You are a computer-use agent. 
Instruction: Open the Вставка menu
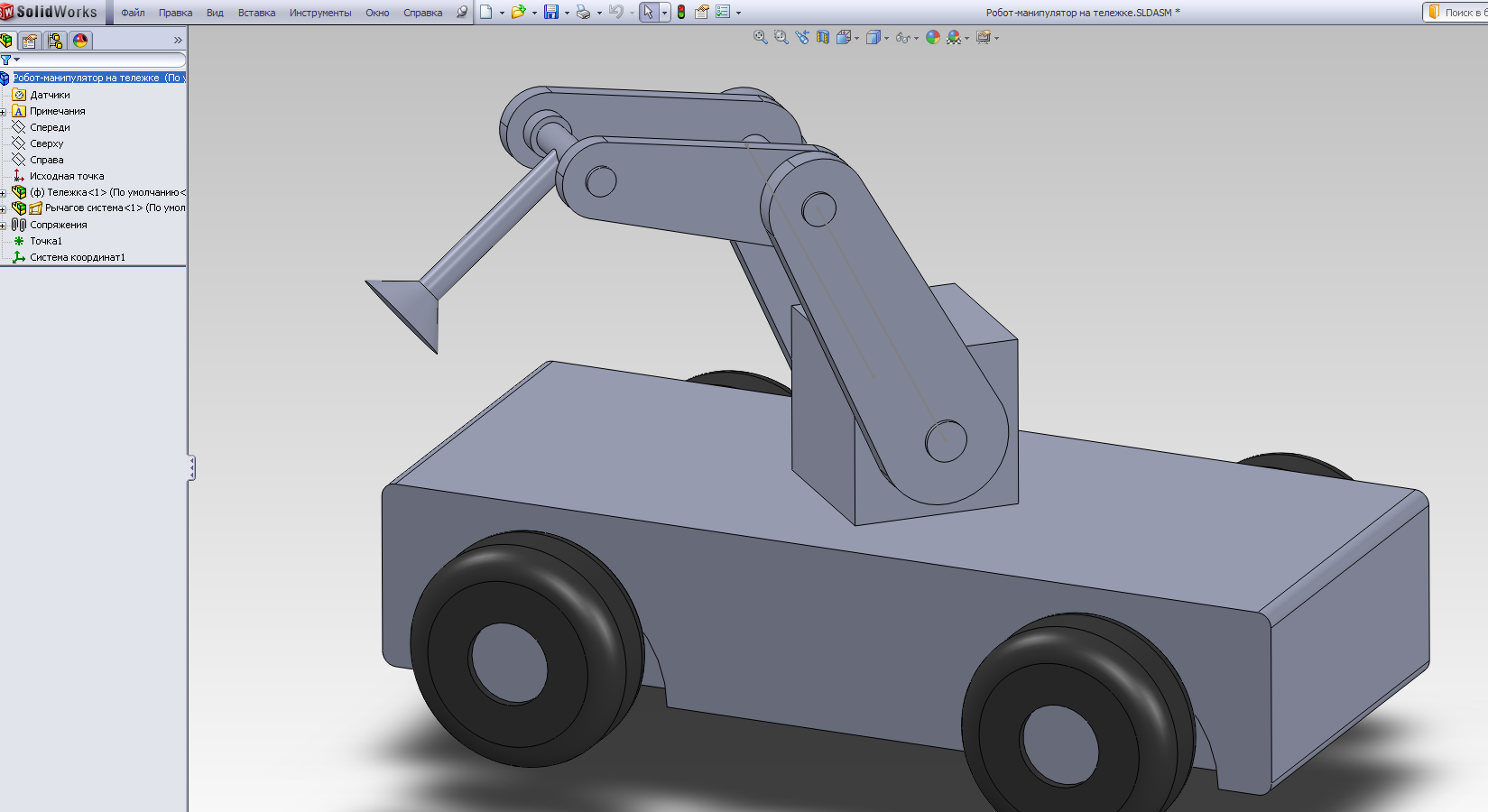[x=256, y=13]
